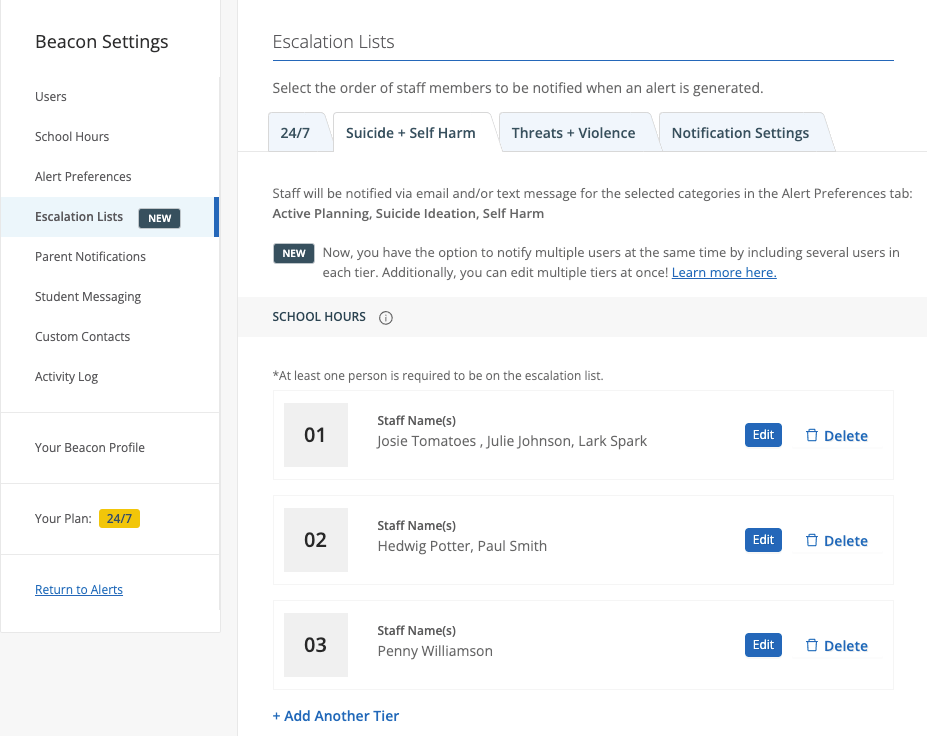Select Escalation Lists in sidebar
This screenshot has height=736, width=927.
point(109,217)
